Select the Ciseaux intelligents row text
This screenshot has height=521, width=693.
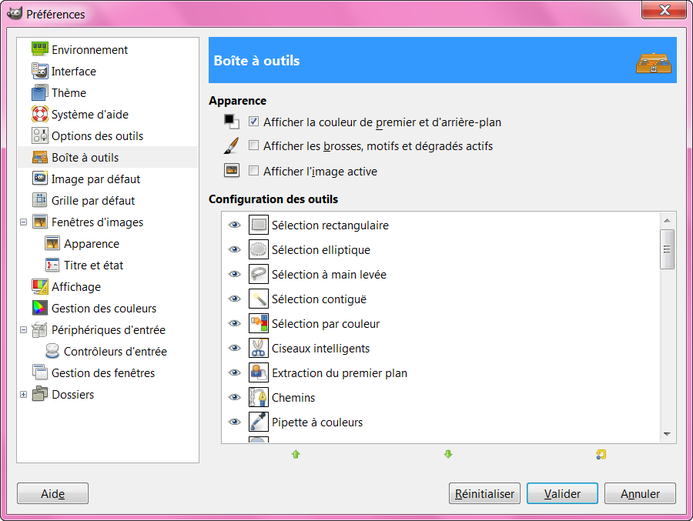320,349
